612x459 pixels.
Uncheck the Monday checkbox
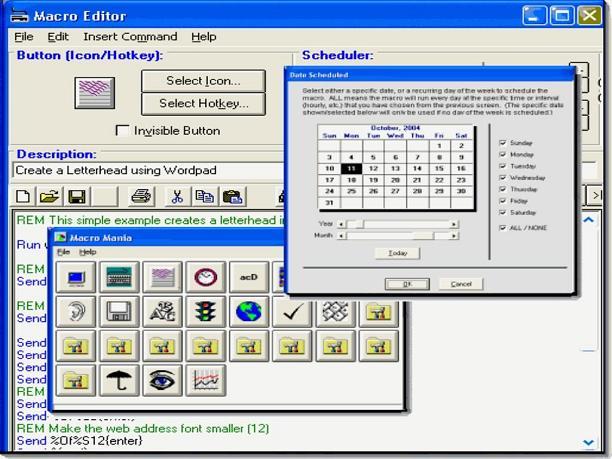pos(503,155)
